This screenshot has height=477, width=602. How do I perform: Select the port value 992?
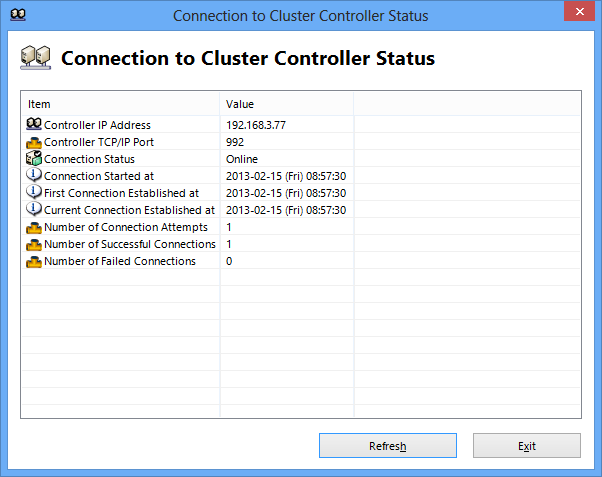[x=235, y=142]
